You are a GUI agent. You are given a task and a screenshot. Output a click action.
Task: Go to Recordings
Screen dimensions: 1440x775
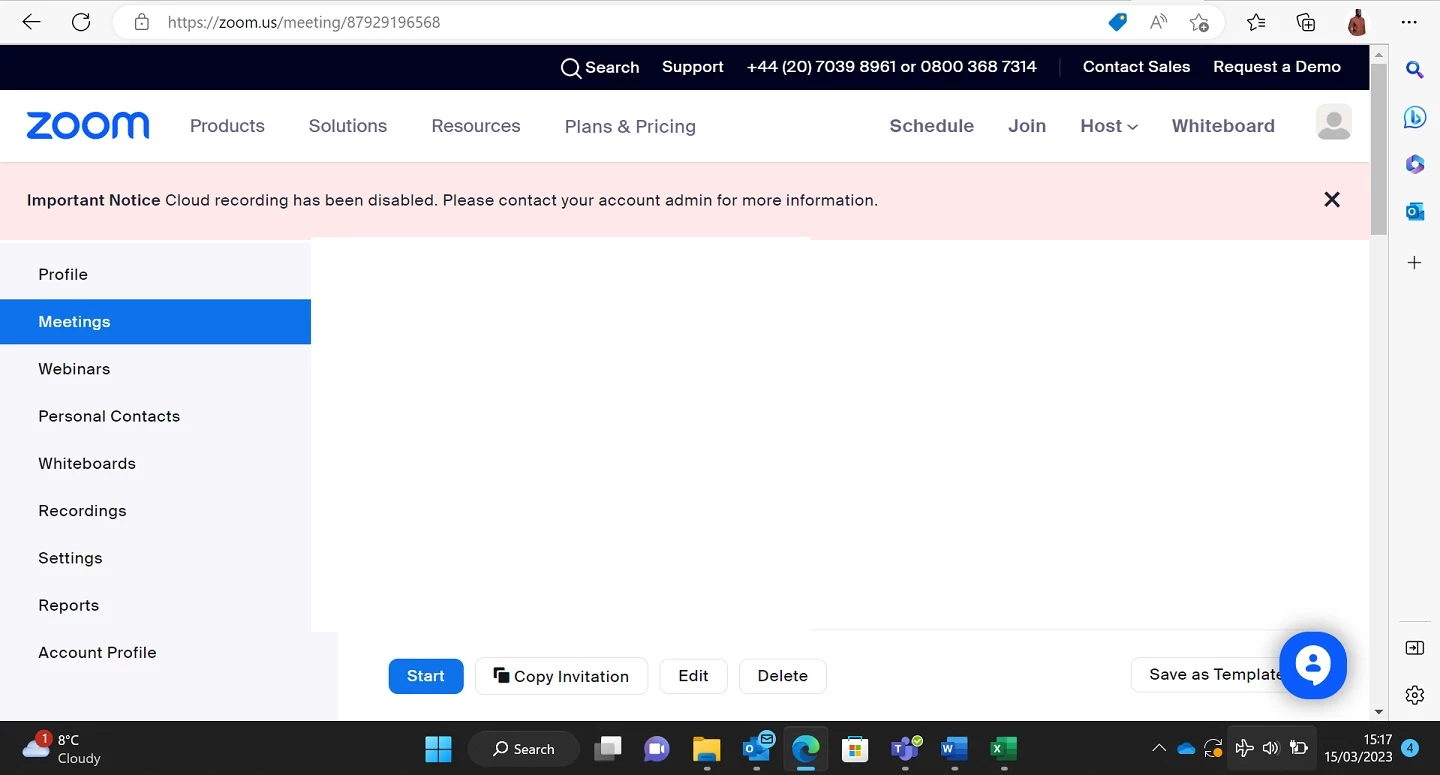pos(155,511)
